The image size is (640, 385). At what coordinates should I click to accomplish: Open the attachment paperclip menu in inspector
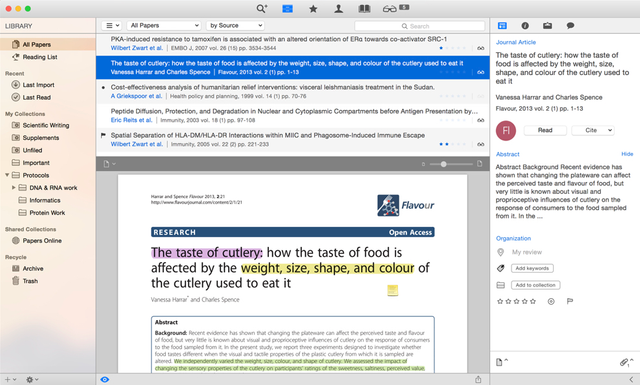point(626,362)
